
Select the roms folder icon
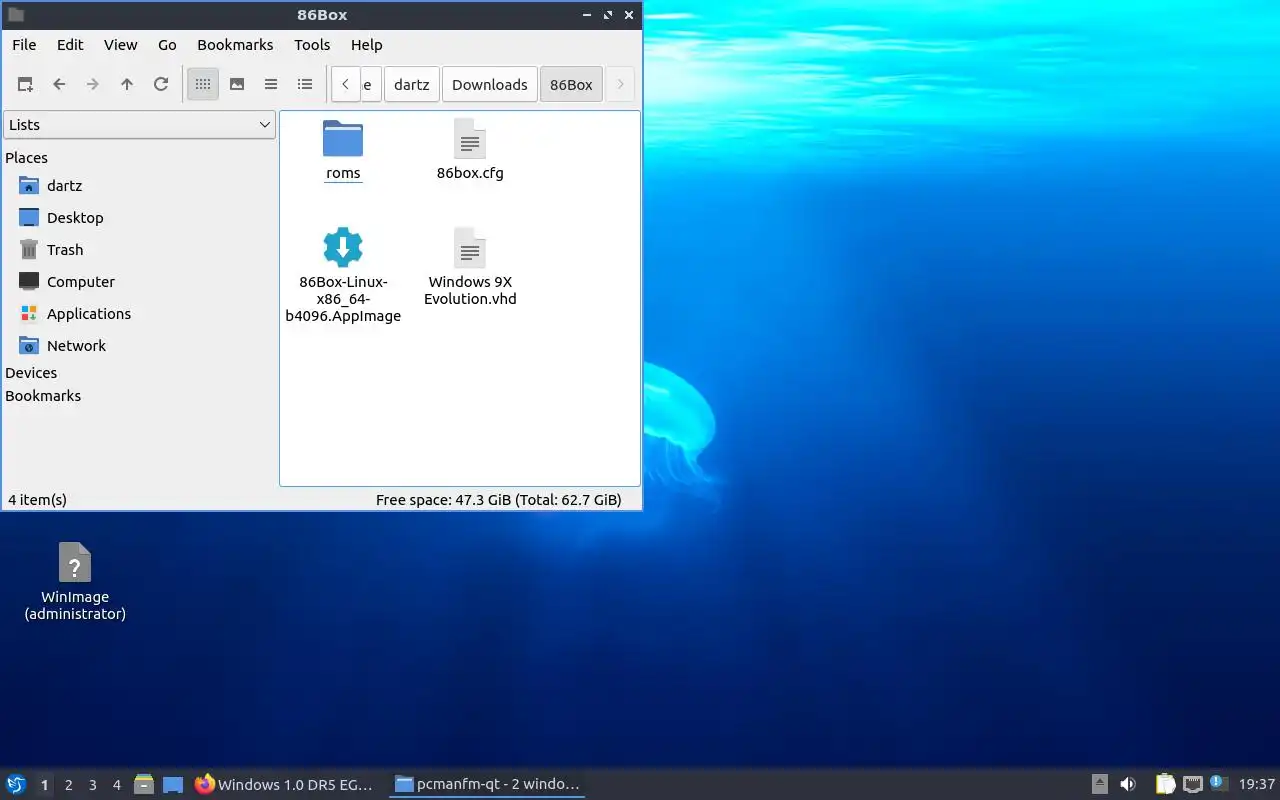[343, 139]
